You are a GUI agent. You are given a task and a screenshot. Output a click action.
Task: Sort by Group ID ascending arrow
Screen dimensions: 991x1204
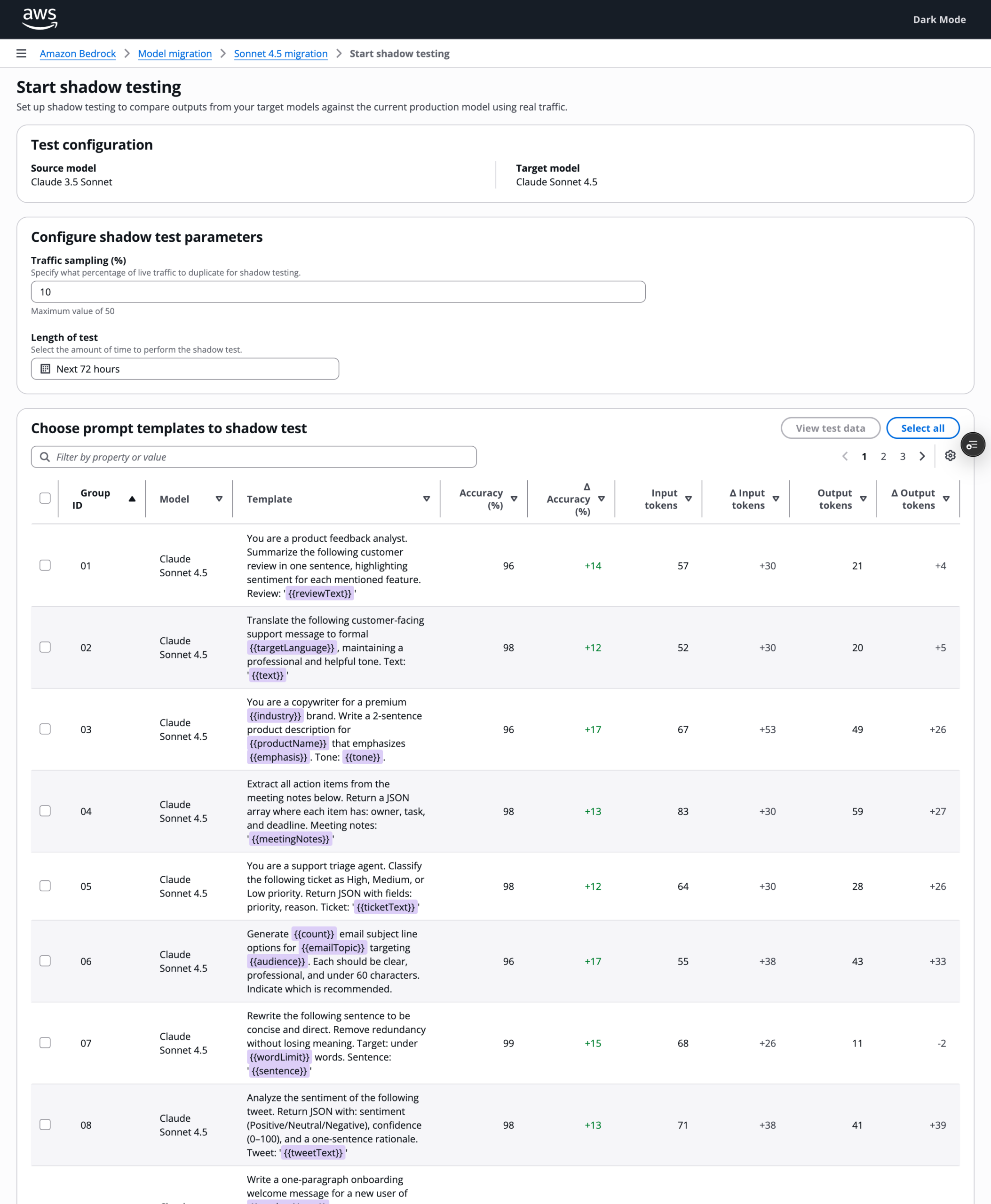[x=132, y=499]
